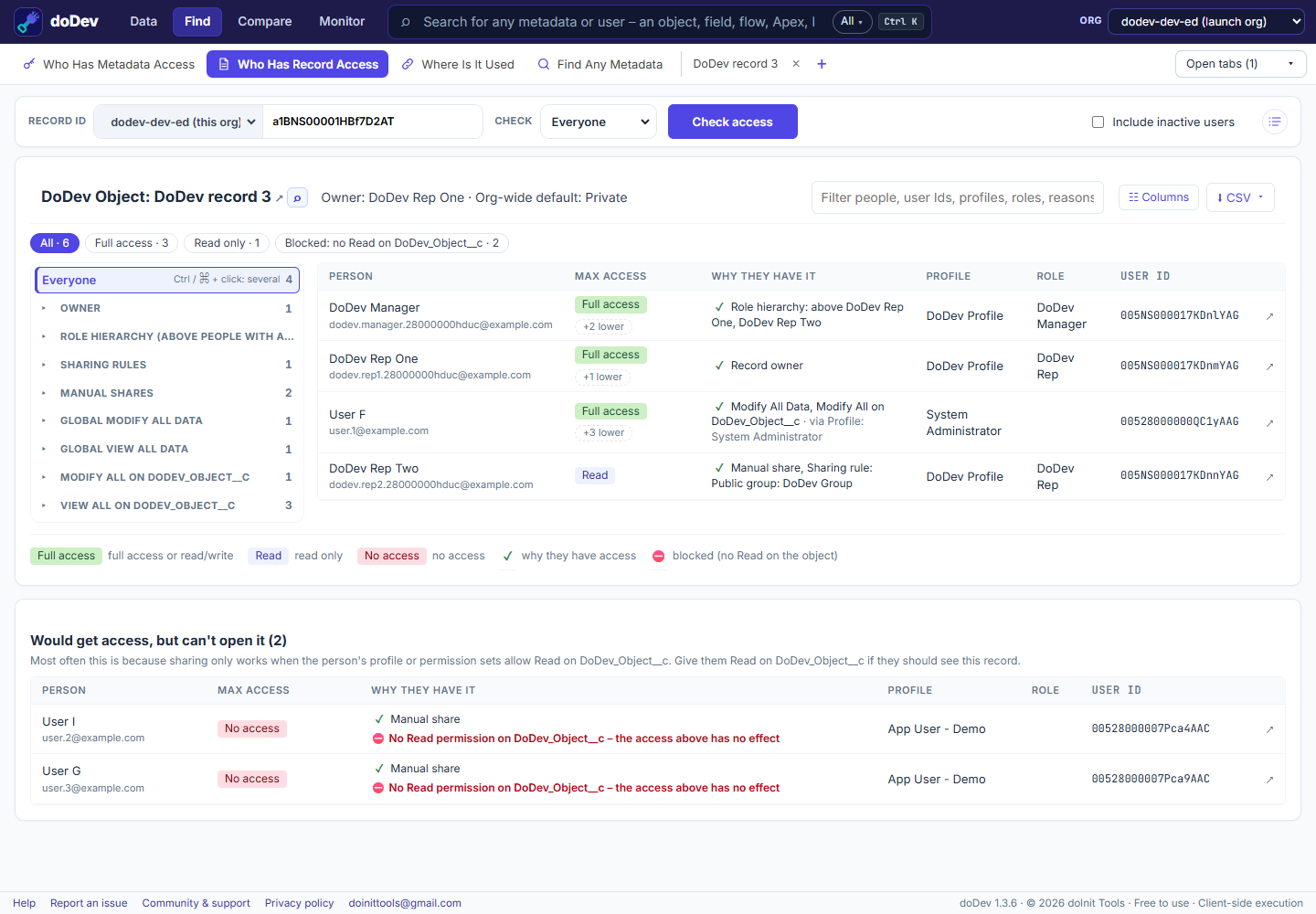Click the +1 lower badge for DoDev Rep One
The image size is (1316, 914).
[x=603, y=377]
